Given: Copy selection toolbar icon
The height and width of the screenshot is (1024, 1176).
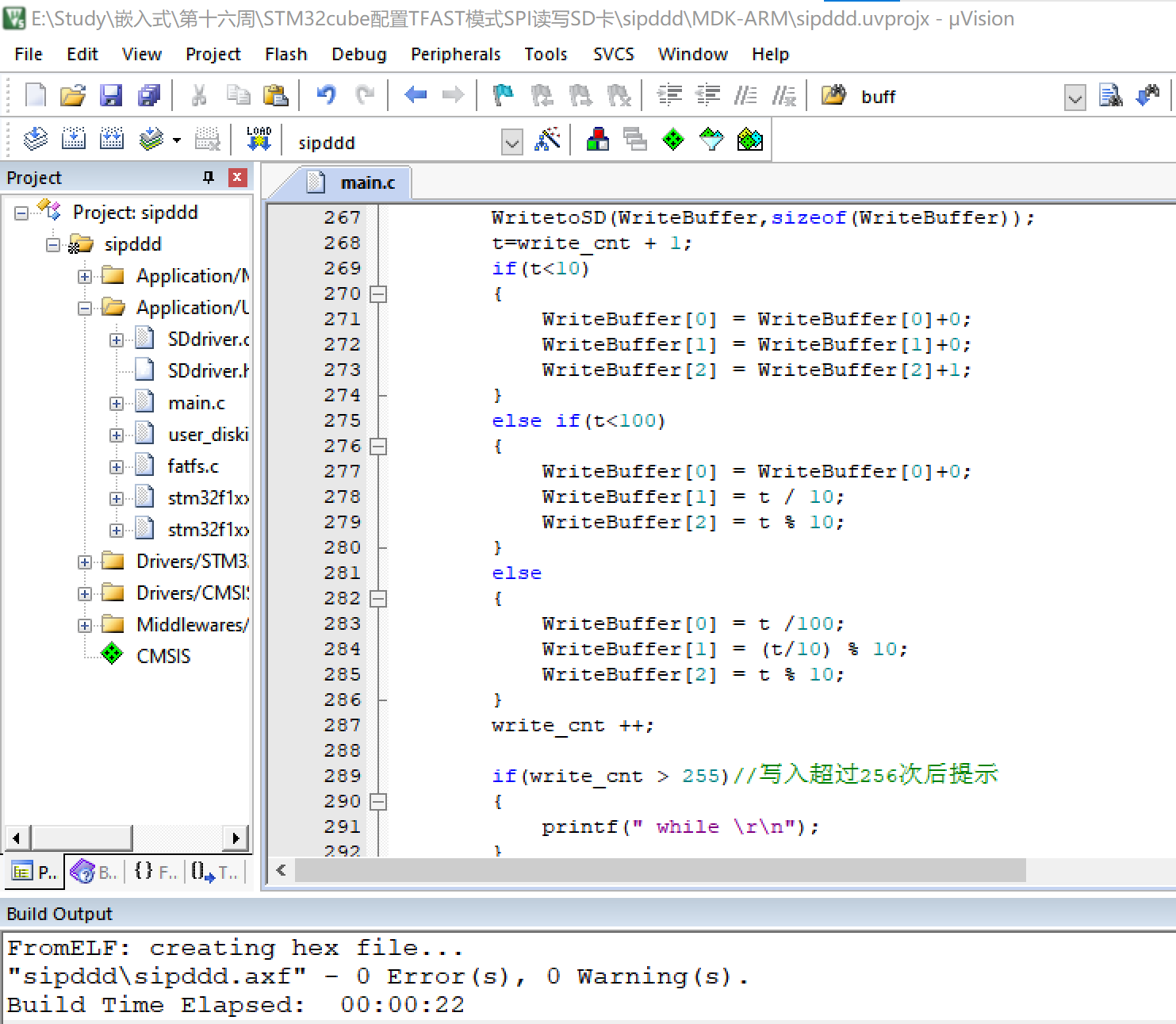Looking at the screenshot, I should pos(238,96).
